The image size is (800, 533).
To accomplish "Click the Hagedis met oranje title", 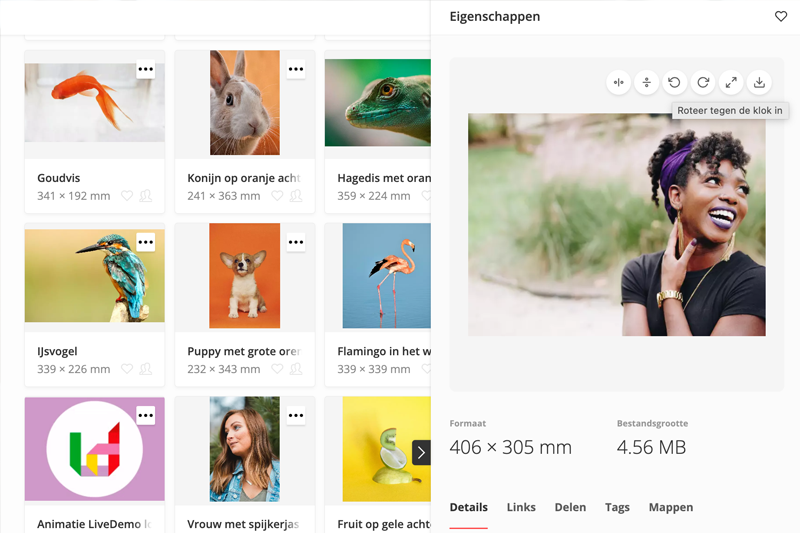I will click(384, 178).
